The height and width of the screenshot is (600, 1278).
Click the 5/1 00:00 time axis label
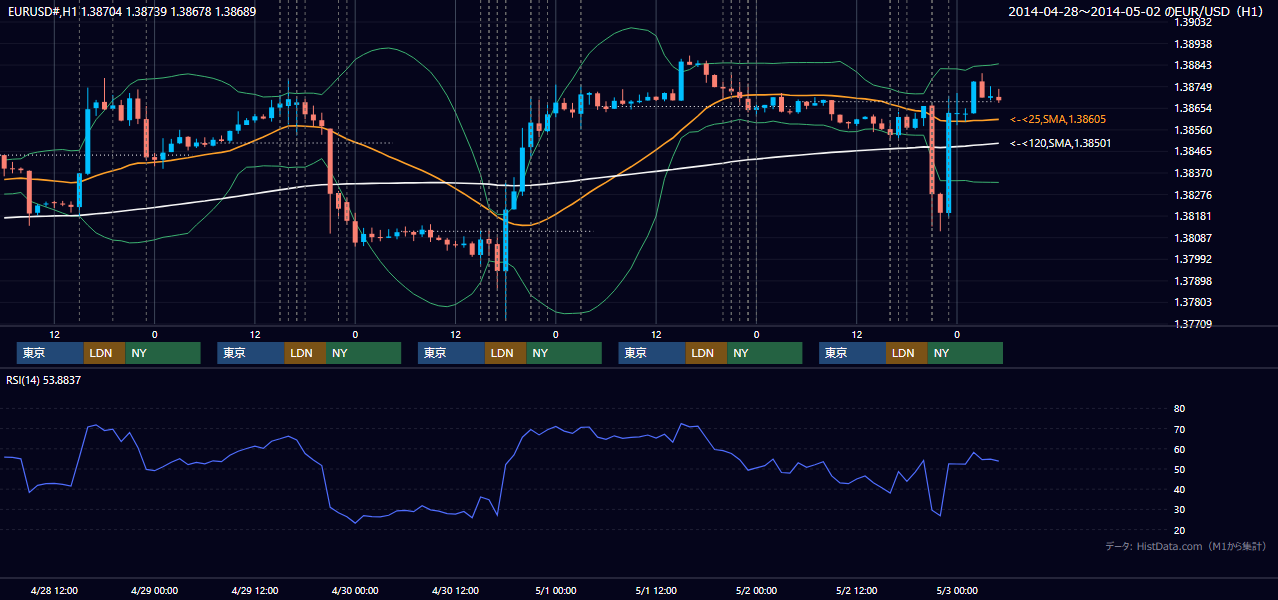click(556, 590)
